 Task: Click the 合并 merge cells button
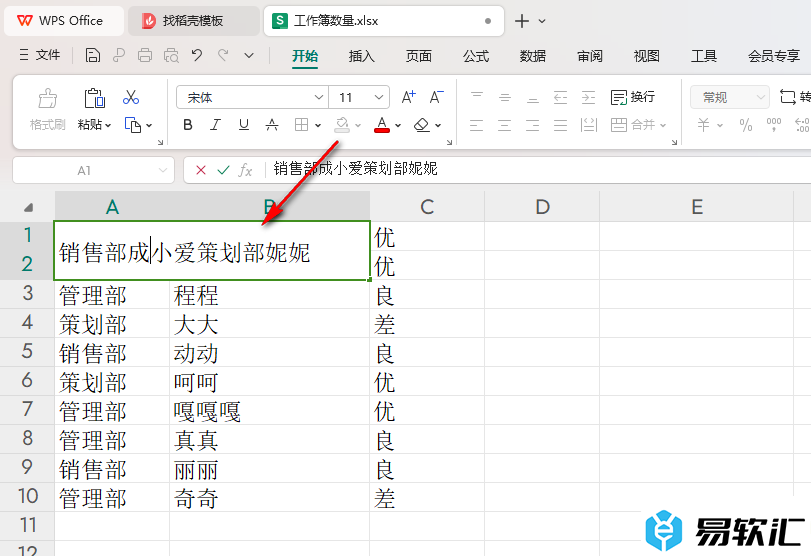click(638, 125)
